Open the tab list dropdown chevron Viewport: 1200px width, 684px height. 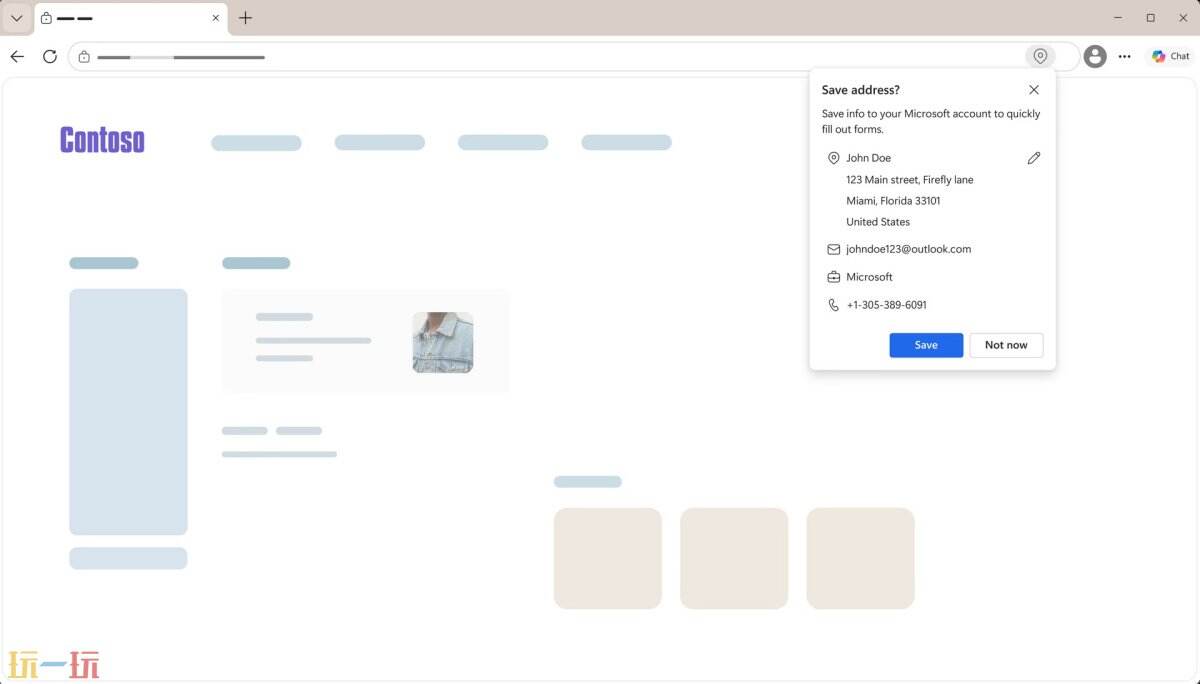point(17,18)
